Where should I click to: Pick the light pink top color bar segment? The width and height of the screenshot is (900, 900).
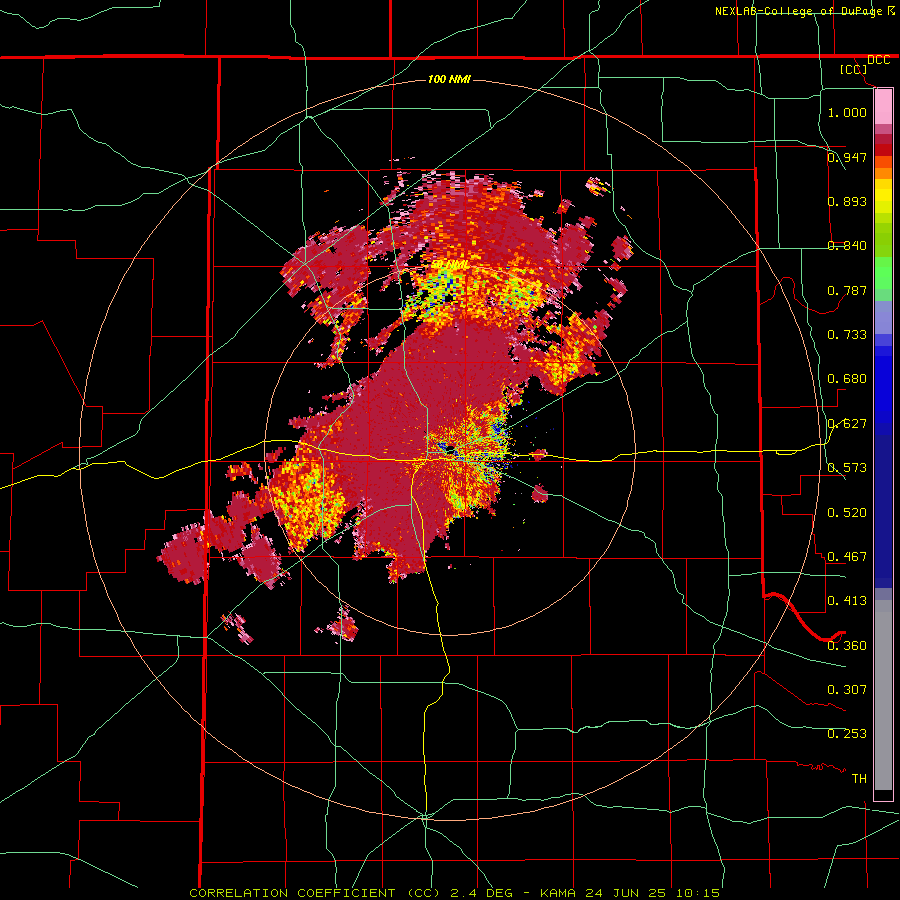tap(883, 107)
